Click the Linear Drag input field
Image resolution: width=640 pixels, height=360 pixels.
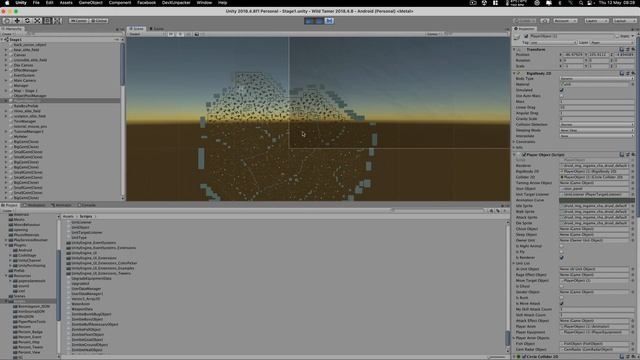(x=597, y=107)
